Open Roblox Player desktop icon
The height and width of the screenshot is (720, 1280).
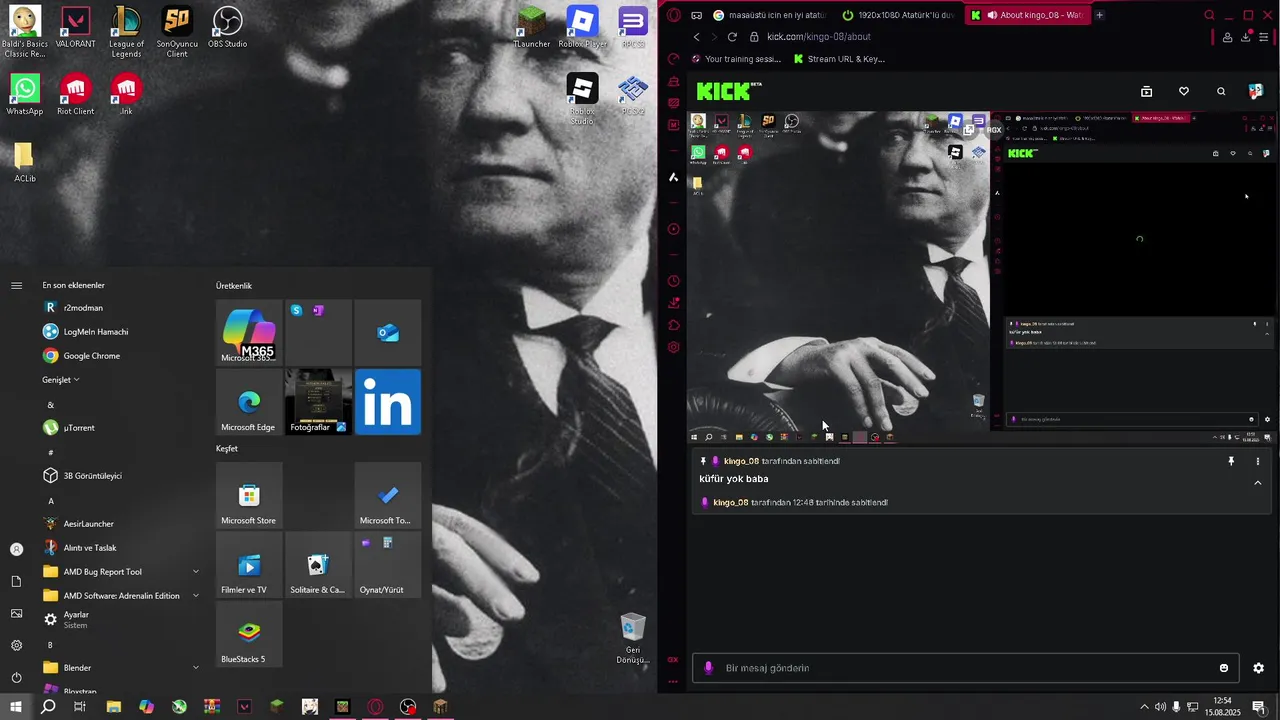[582, 28]
